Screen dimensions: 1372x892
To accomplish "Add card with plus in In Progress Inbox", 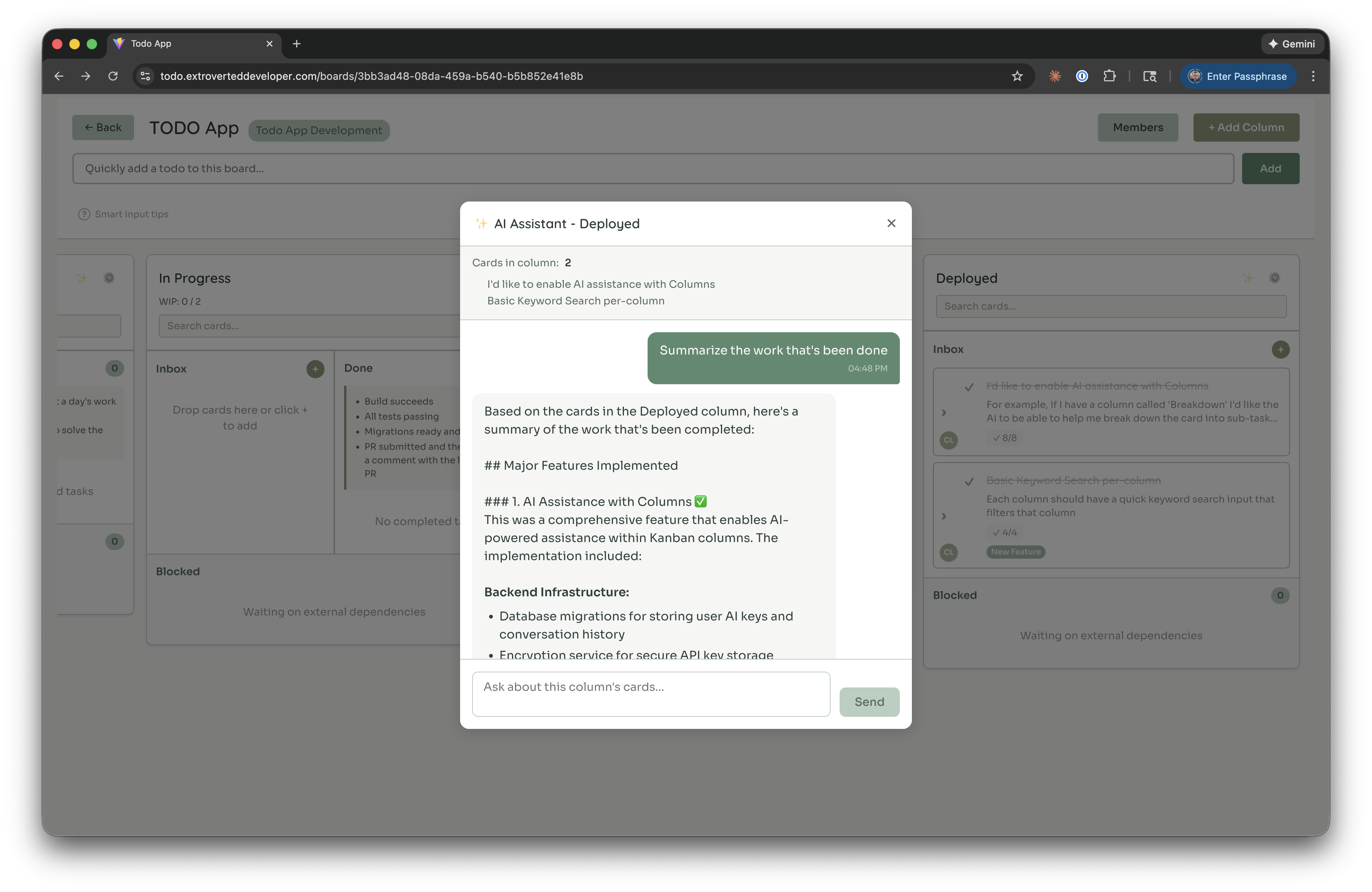I will 315,369.
